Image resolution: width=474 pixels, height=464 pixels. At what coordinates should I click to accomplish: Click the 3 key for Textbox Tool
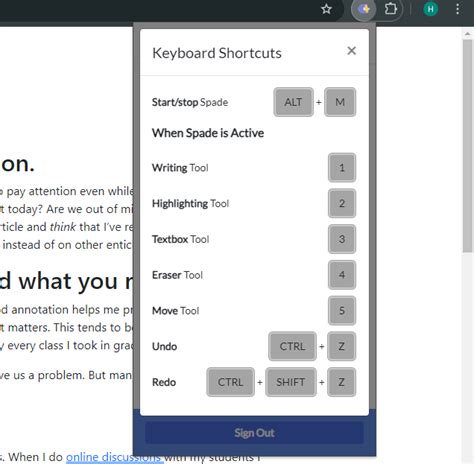point(342,239)
